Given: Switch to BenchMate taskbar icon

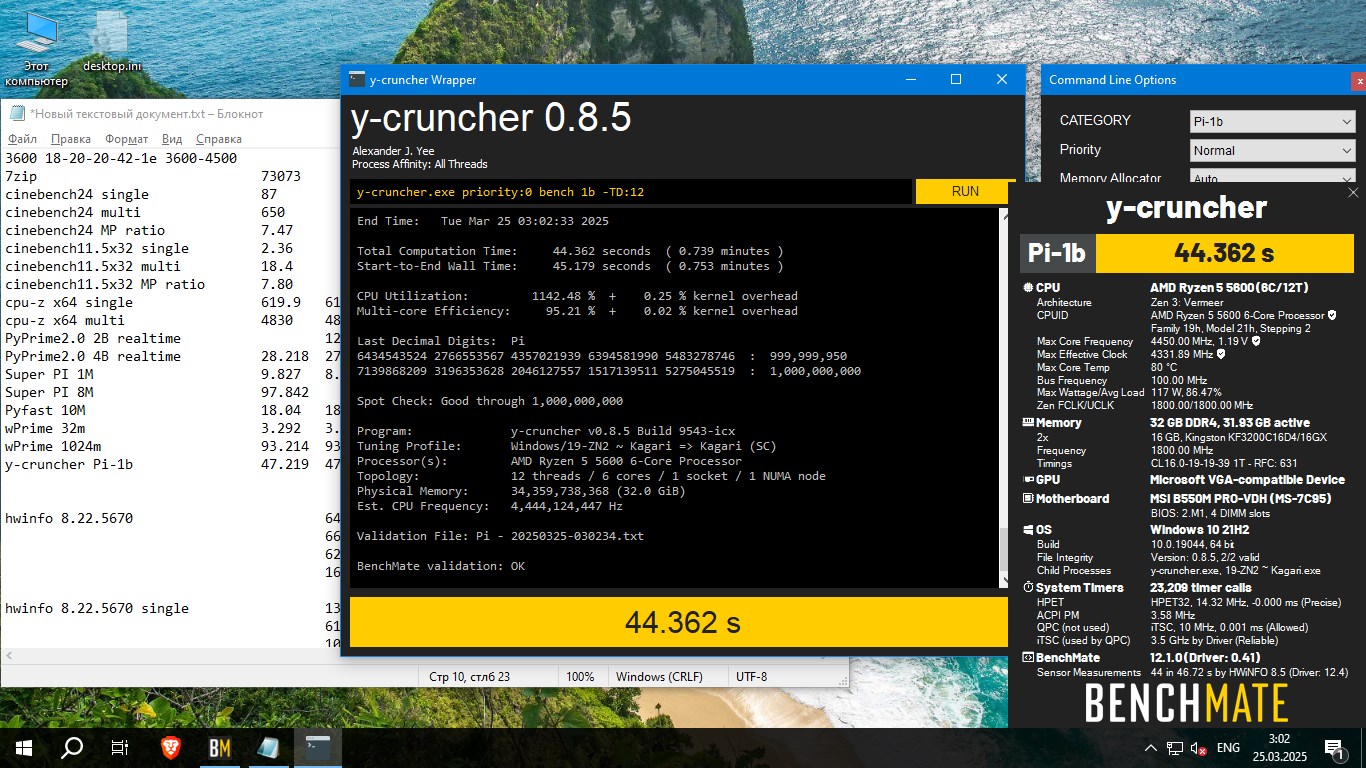Looking at the screenshot, I should pyautogui.click(x=220, y=747).
